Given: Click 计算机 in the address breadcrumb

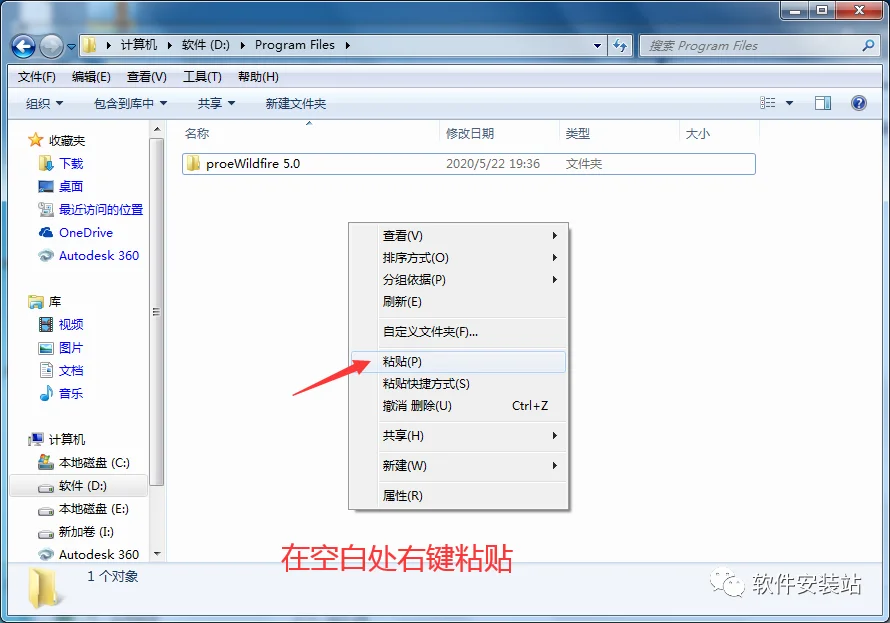Looking at the screenshot, I should tap(138, 45).
